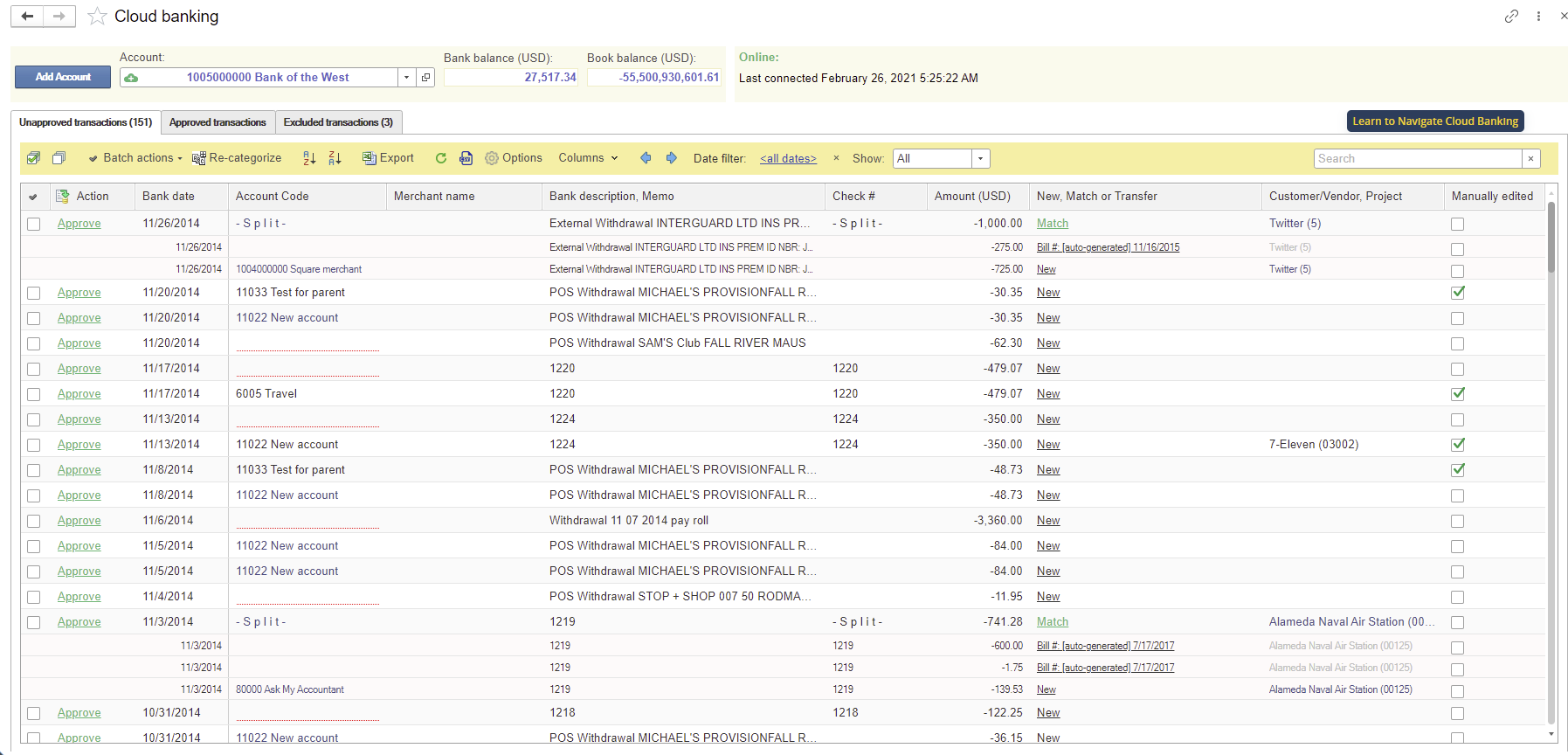
Task: Click the Re-categorize toolbar button
Action: click(x=237, y=158)
